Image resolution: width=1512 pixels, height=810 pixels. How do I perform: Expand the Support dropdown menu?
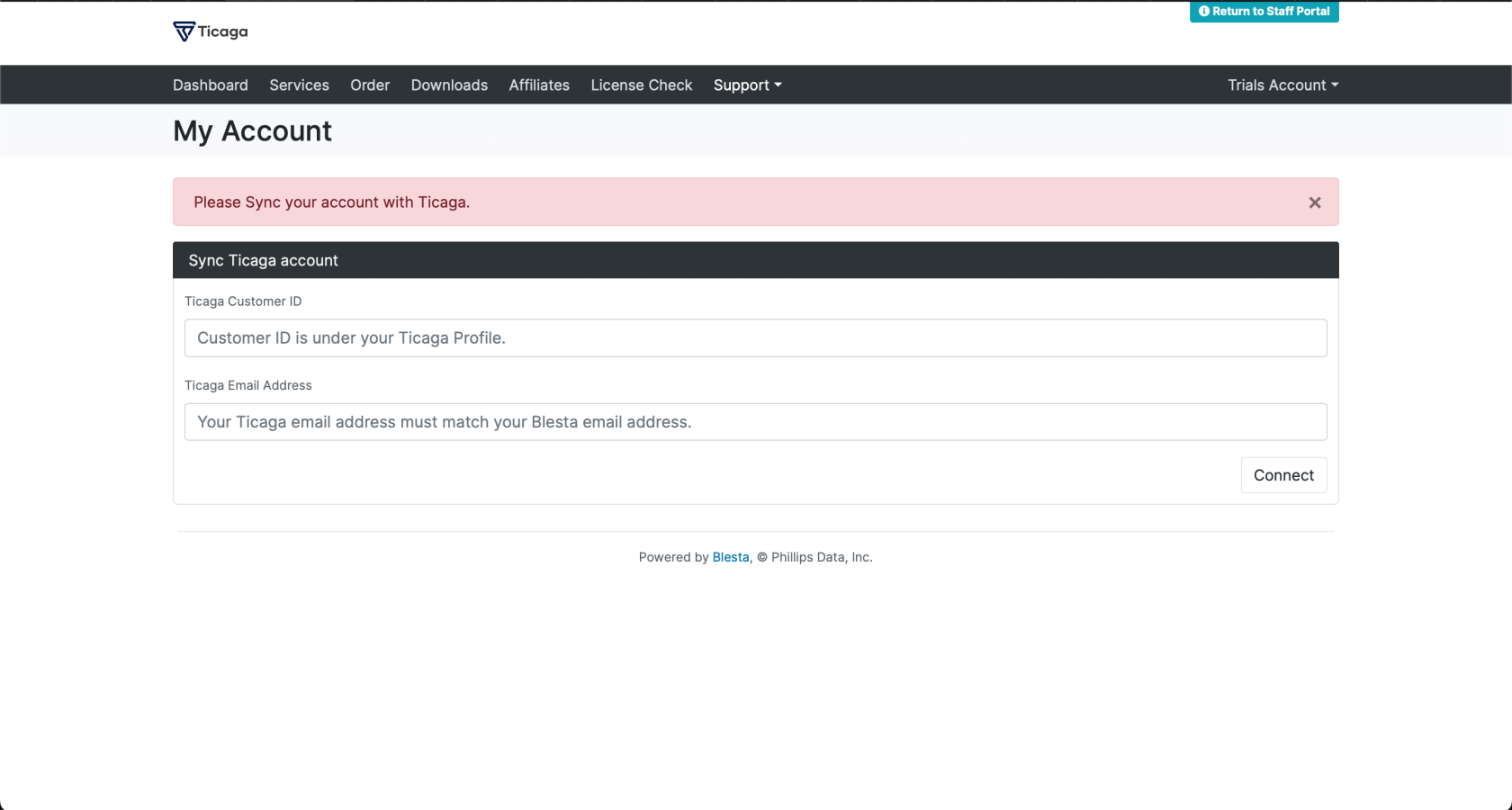point(747,85)
